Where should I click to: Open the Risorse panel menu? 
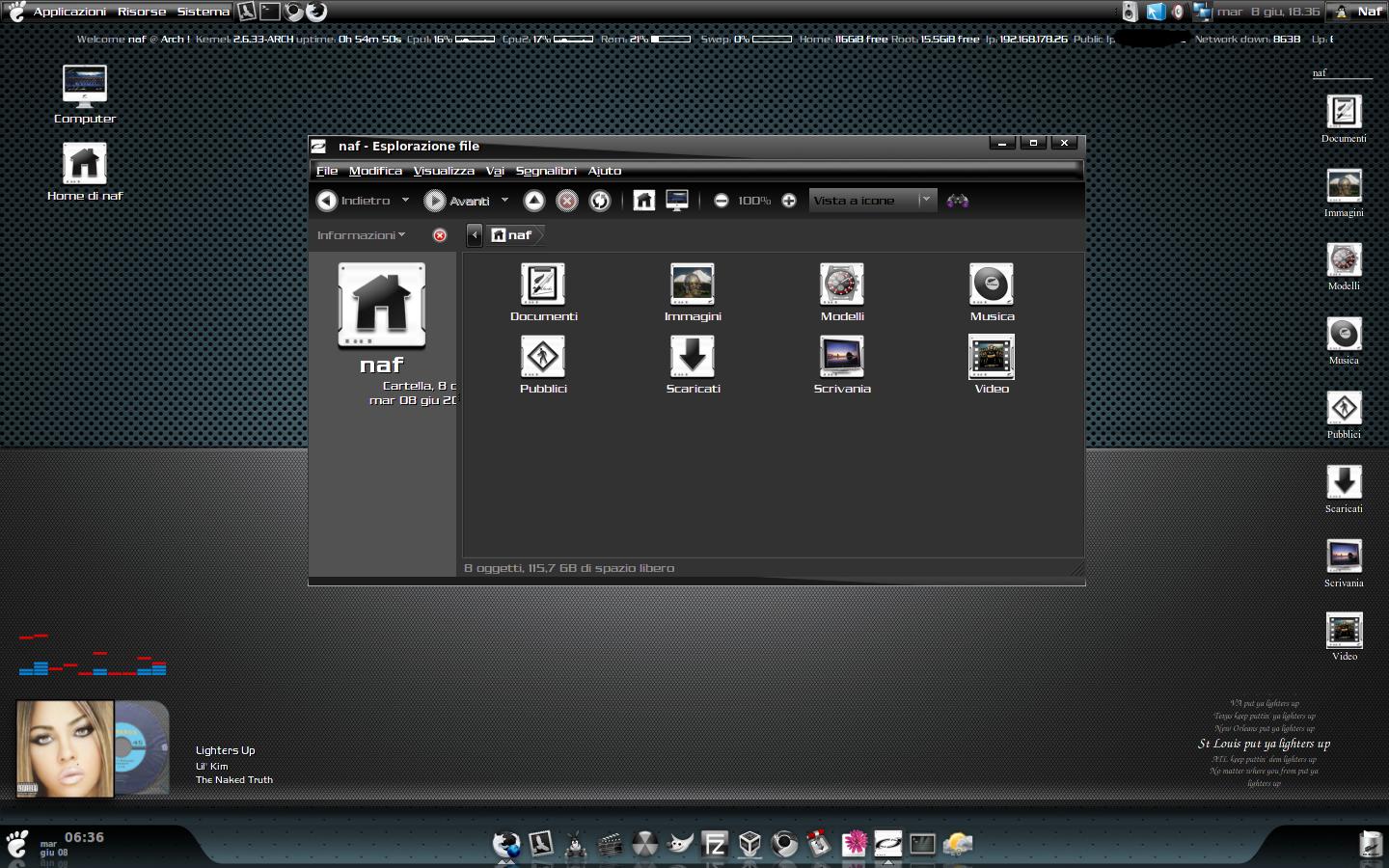(142, 12)
